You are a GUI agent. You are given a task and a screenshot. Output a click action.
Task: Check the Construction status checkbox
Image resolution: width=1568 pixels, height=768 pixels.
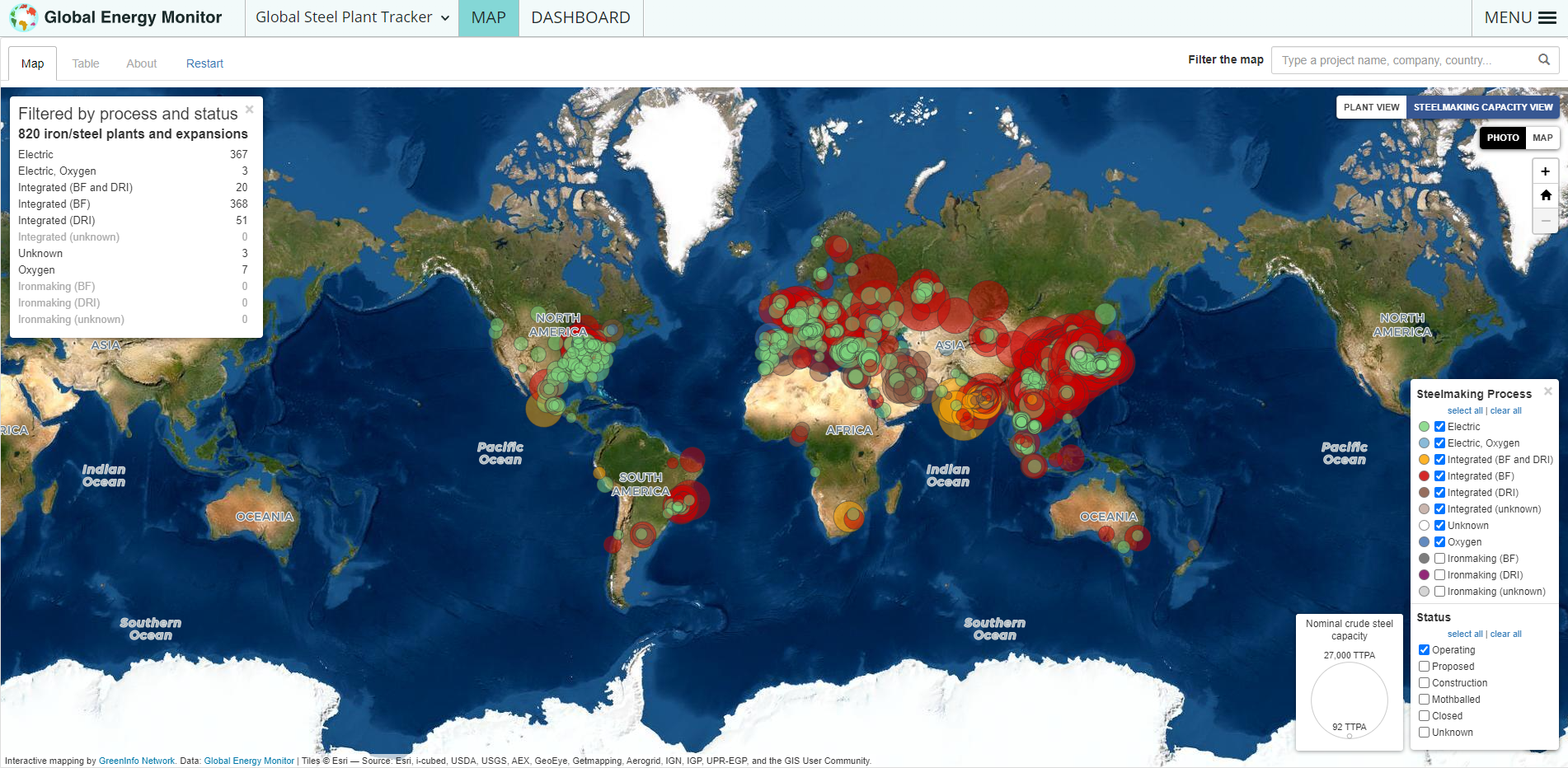[1424, 683]
